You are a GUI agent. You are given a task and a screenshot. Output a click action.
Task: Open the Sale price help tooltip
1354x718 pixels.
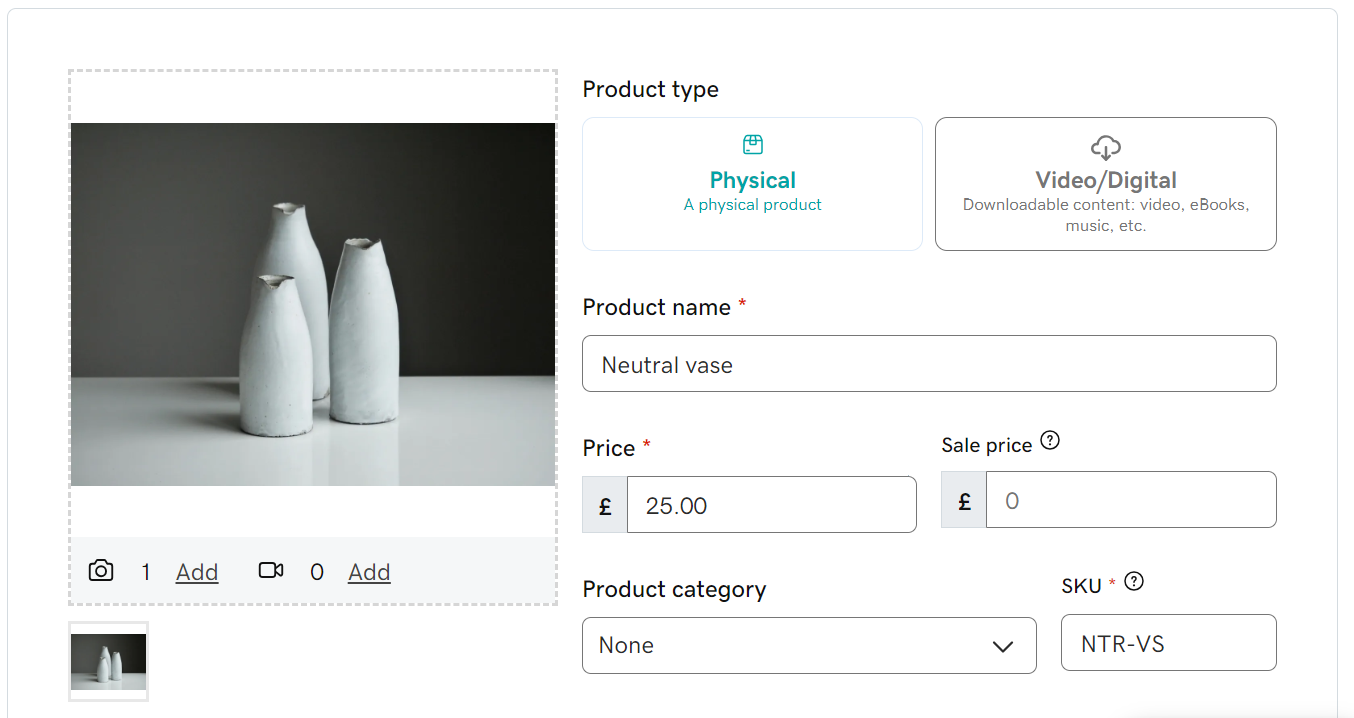1050,438
